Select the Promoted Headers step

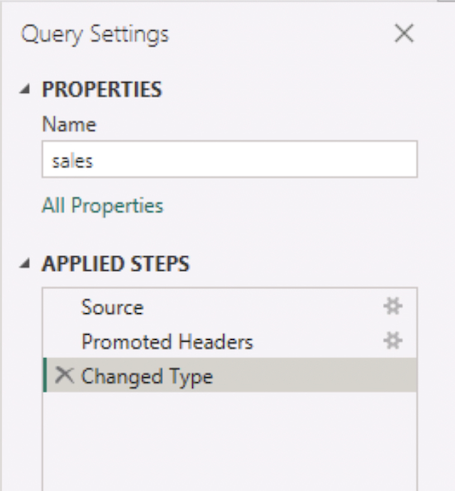pyautogui.click(x=230, y=341)
